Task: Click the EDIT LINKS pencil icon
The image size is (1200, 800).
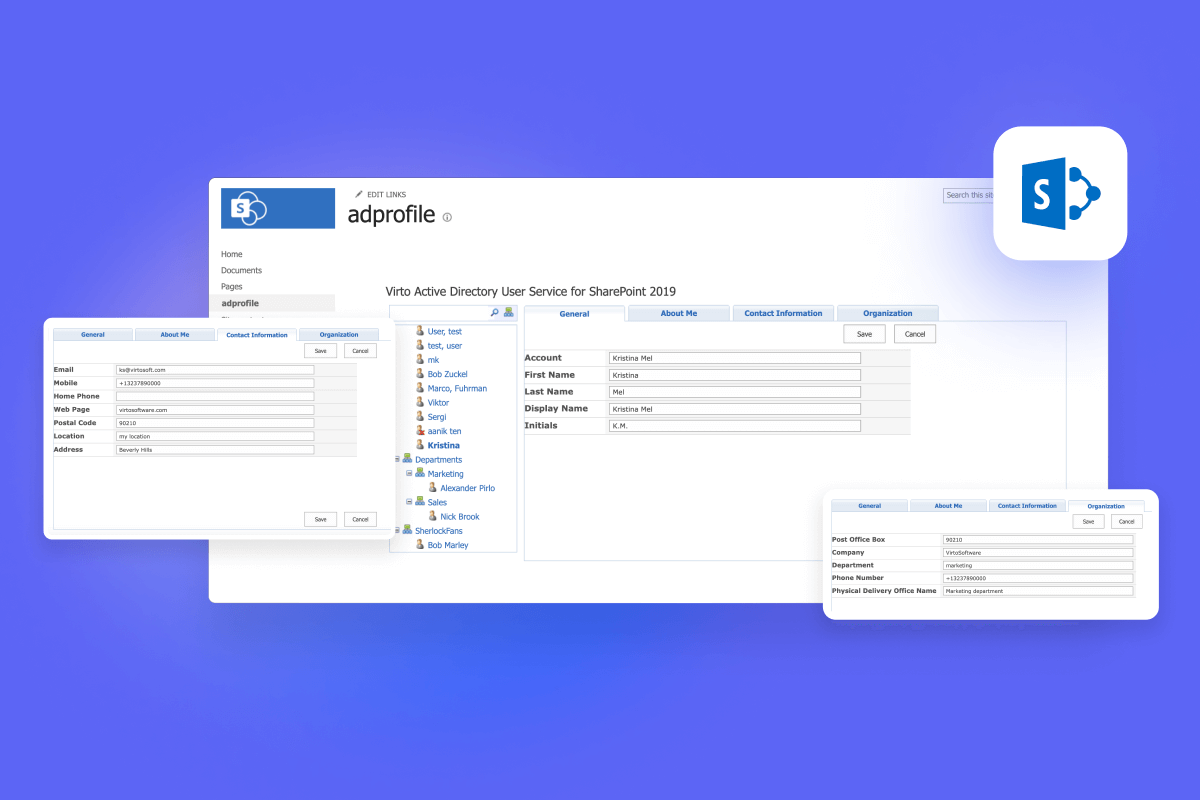Action: point(359,194)
